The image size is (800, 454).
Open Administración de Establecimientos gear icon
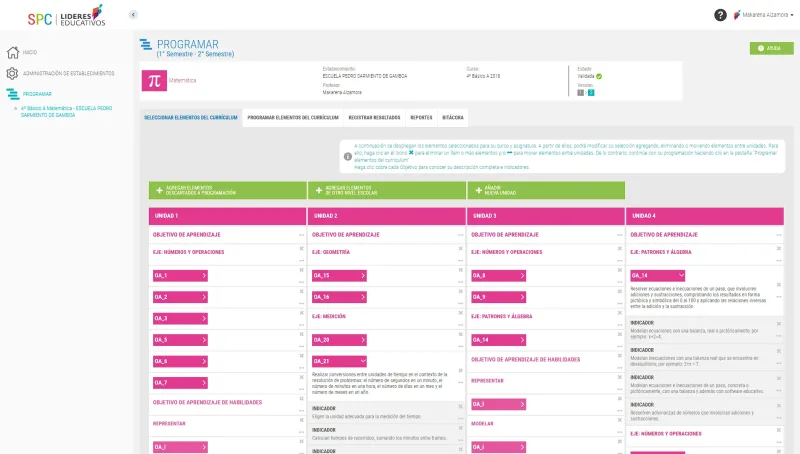click(x=12, y=73)
